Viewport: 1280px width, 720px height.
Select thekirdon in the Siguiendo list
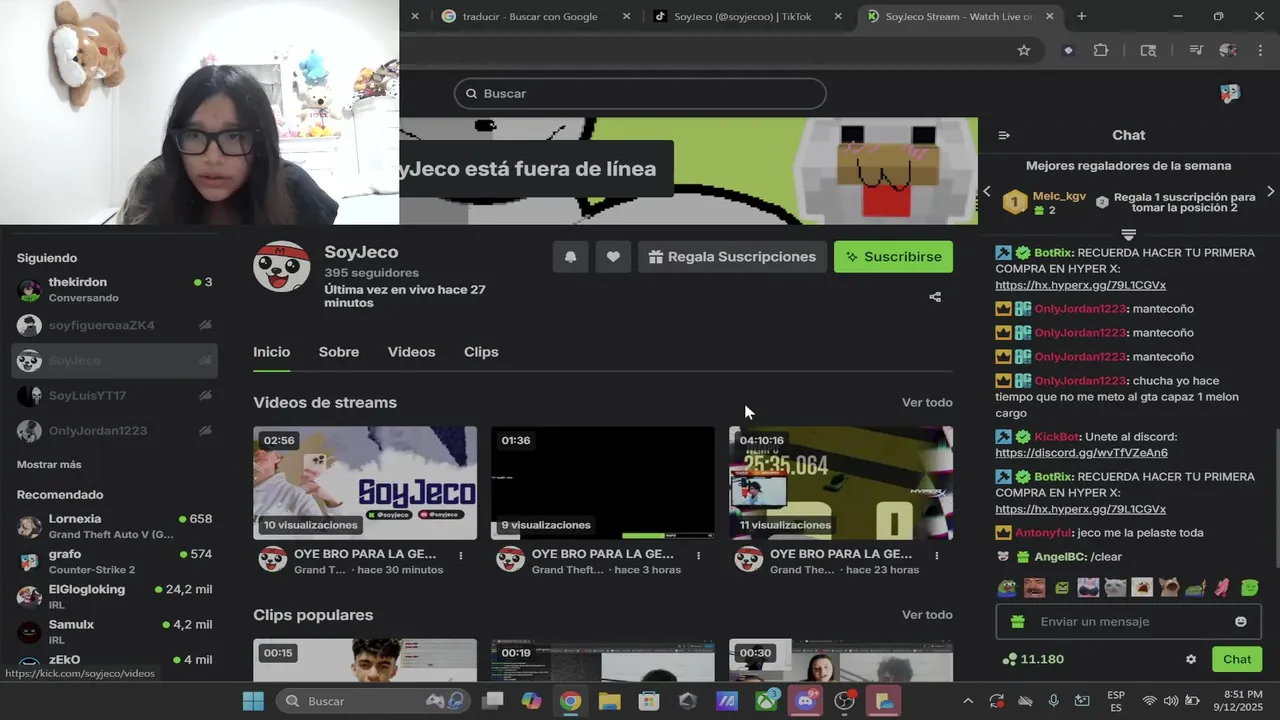pos(115,289)
